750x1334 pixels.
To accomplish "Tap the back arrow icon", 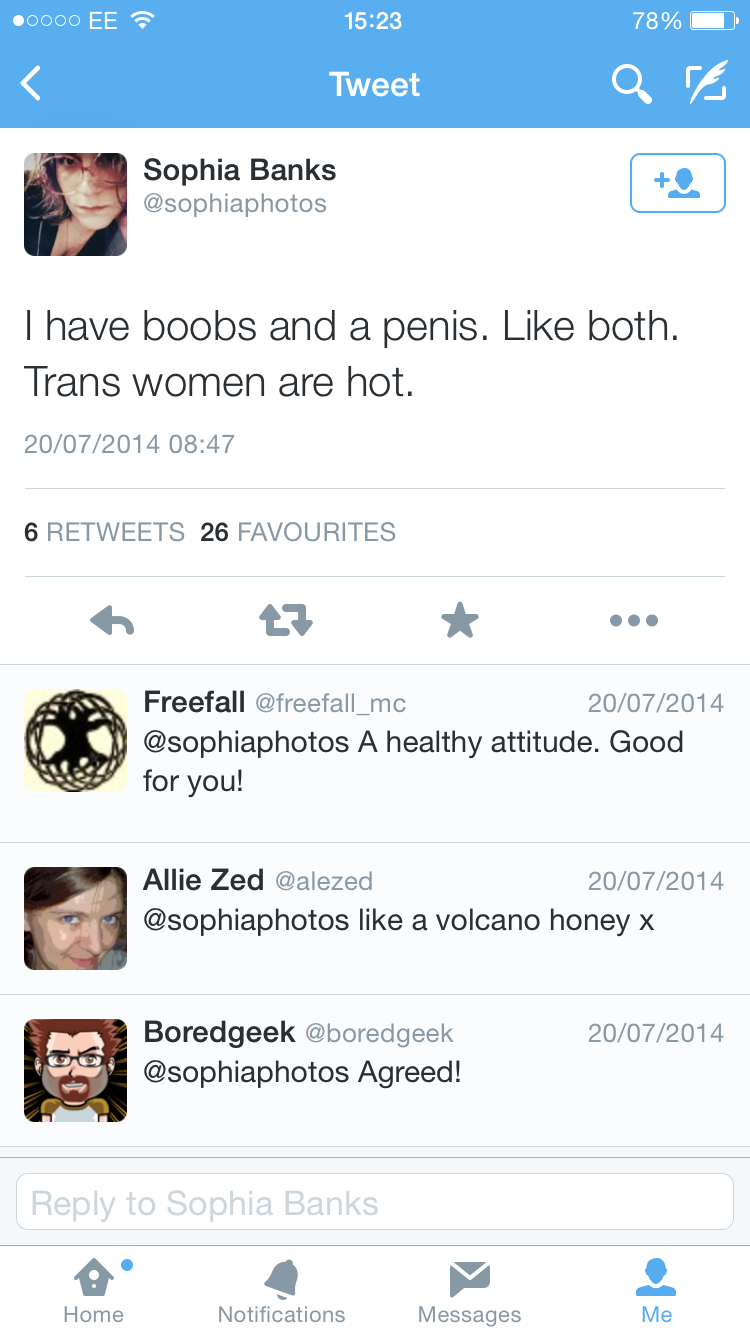I will [32, 84].
